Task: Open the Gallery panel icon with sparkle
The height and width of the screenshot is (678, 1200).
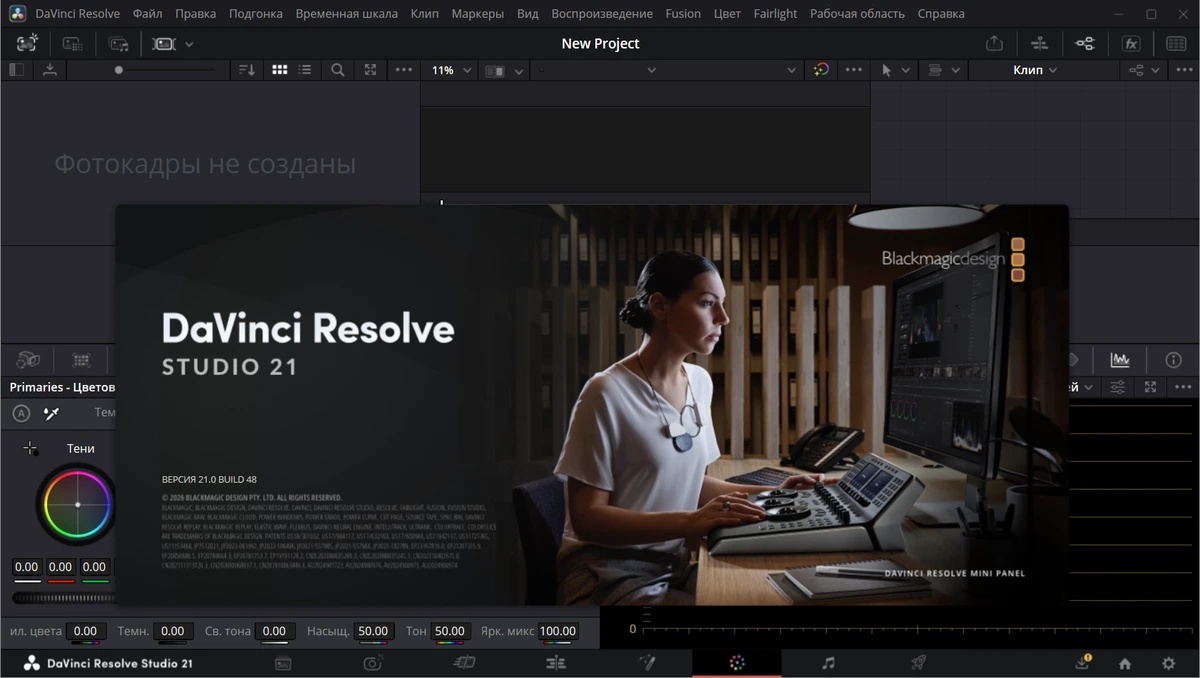Action: tap(27, 43)
